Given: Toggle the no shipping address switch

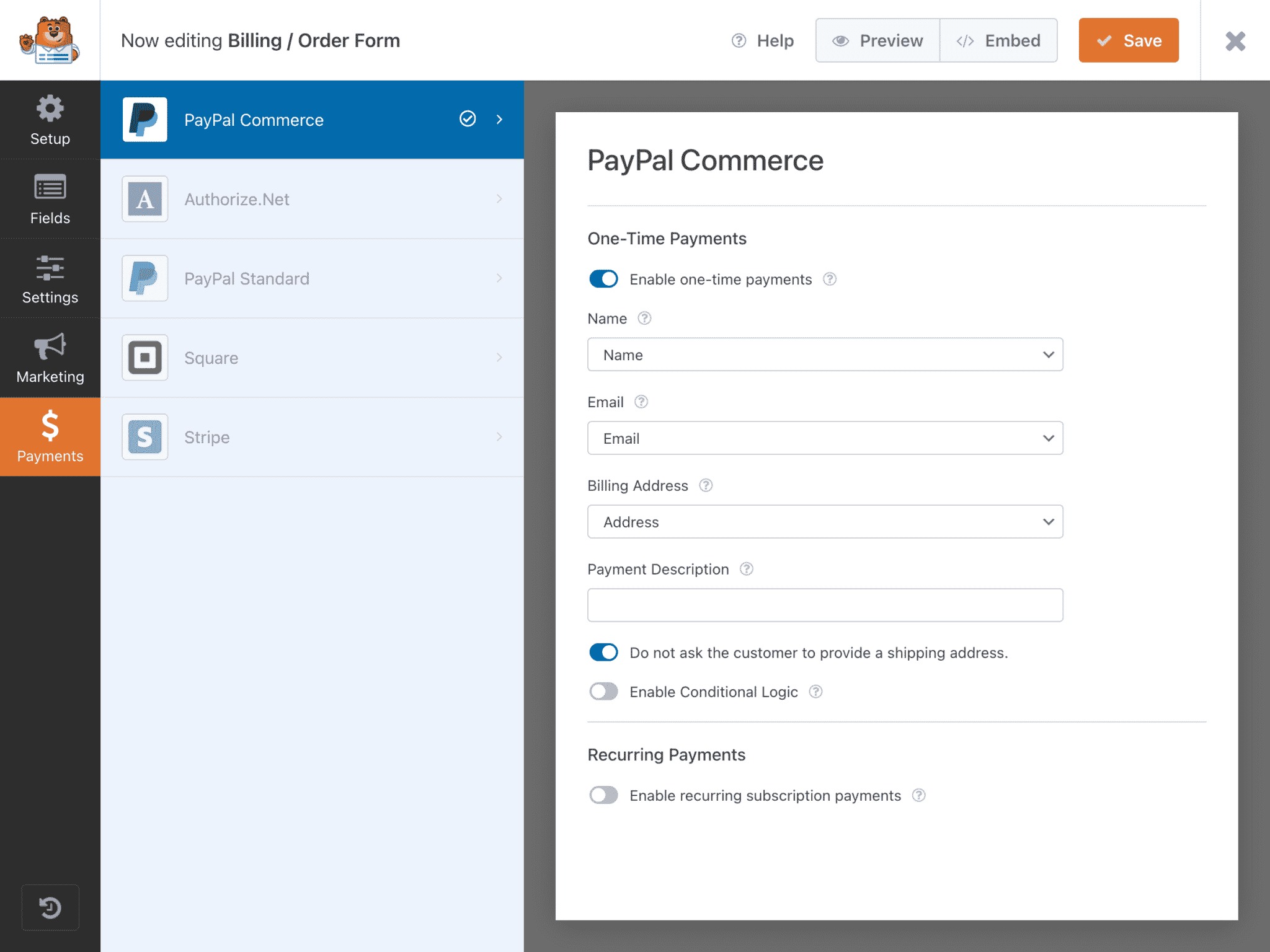Looking at the screenshot, I should coord(603,652).
